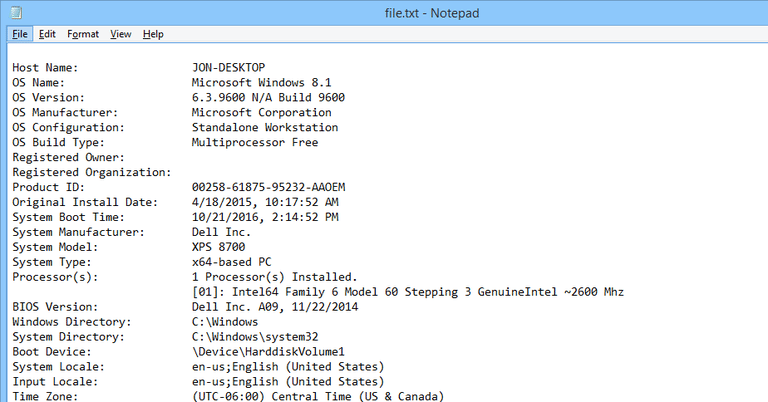Click BIOS value 'Dell Inc. A09, 11/22/2014'

pyautogui.click(x=275, y=307)
